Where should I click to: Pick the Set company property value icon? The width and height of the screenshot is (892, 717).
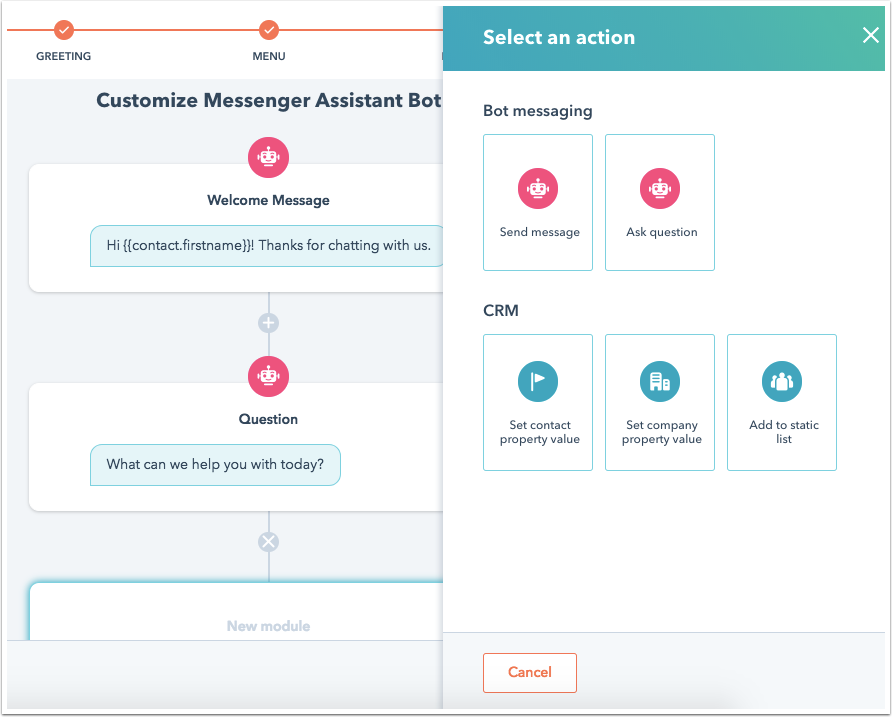pos(660,381)
